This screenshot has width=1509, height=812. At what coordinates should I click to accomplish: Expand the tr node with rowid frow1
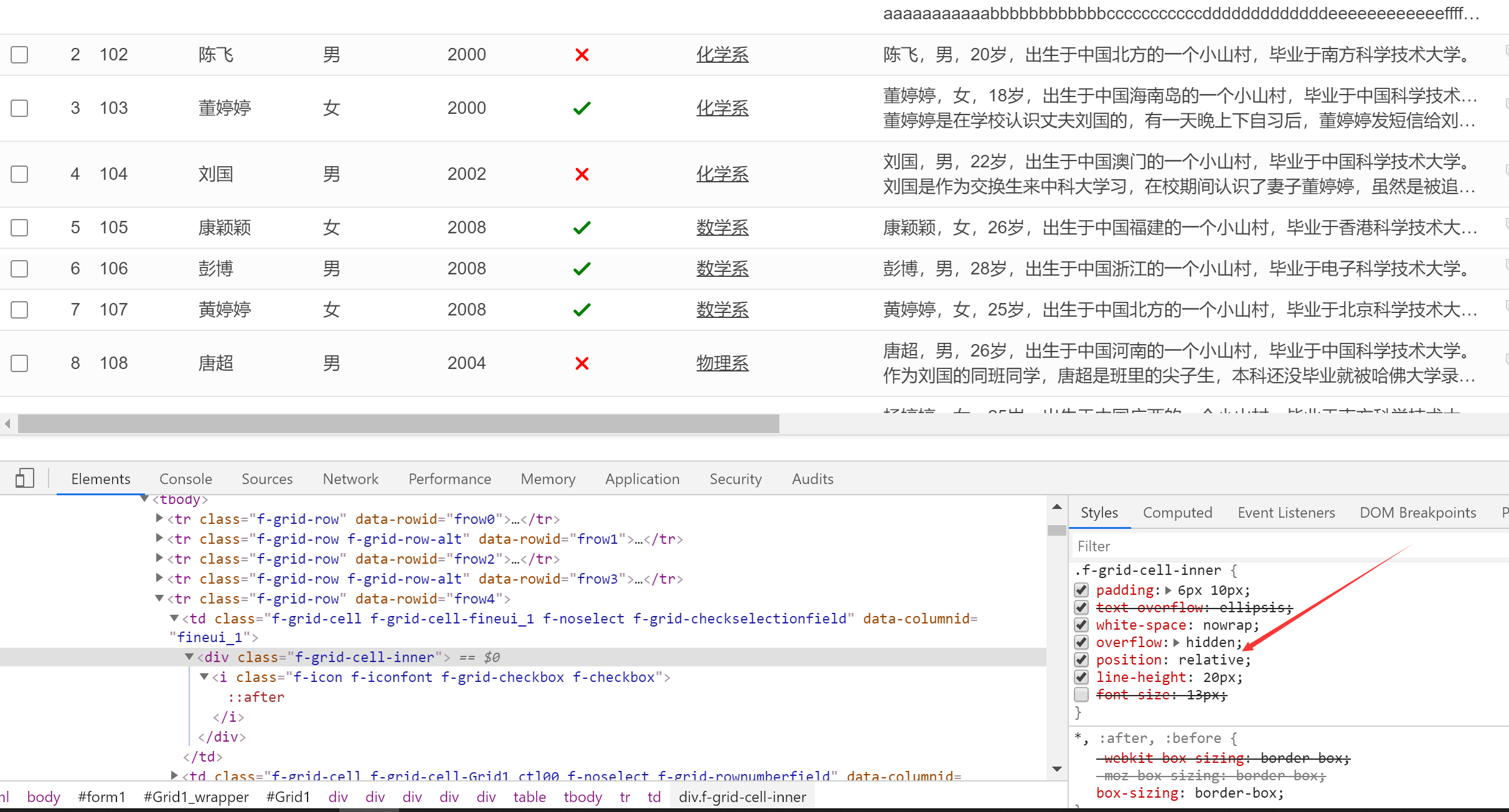tap(159, 538)
